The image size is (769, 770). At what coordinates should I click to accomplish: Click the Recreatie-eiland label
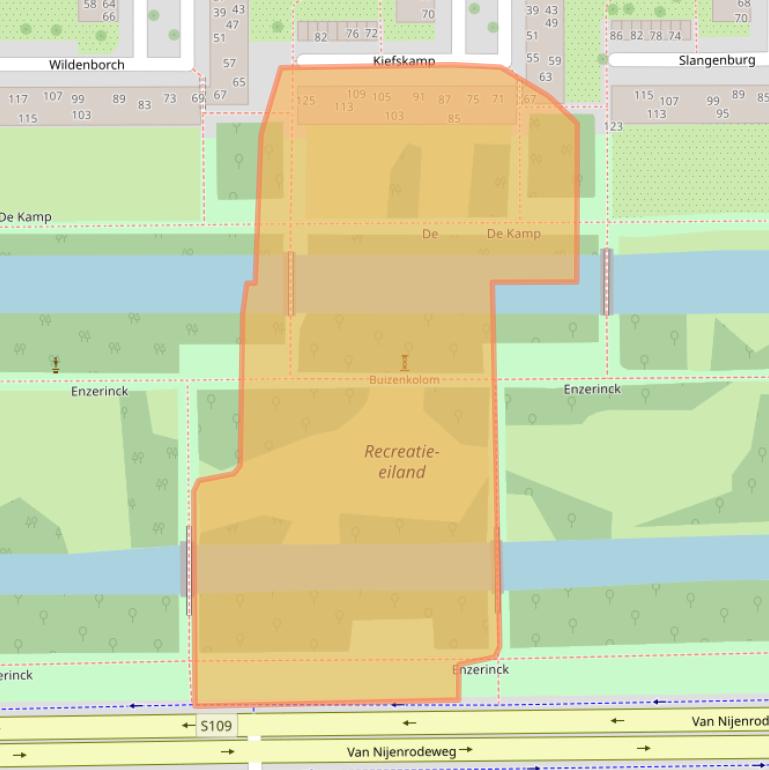point(400,462)
